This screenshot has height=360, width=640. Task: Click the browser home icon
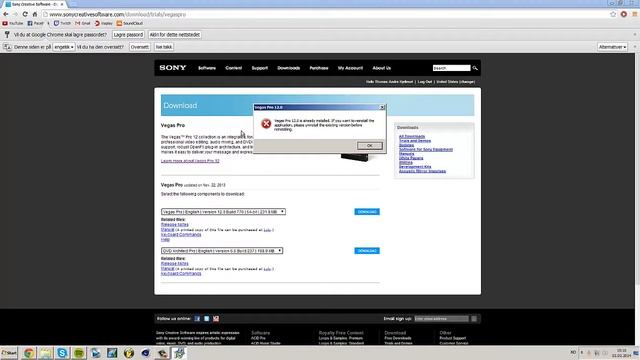pyautogui.click(x=35, y=14)
